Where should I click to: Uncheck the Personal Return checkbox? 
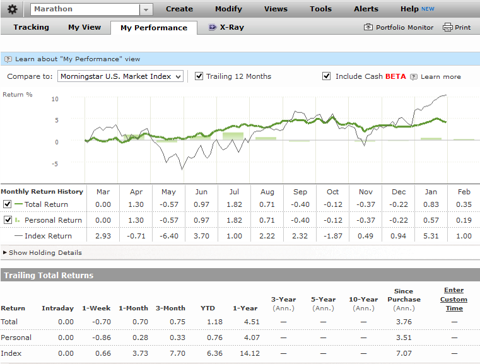point(7,220)
